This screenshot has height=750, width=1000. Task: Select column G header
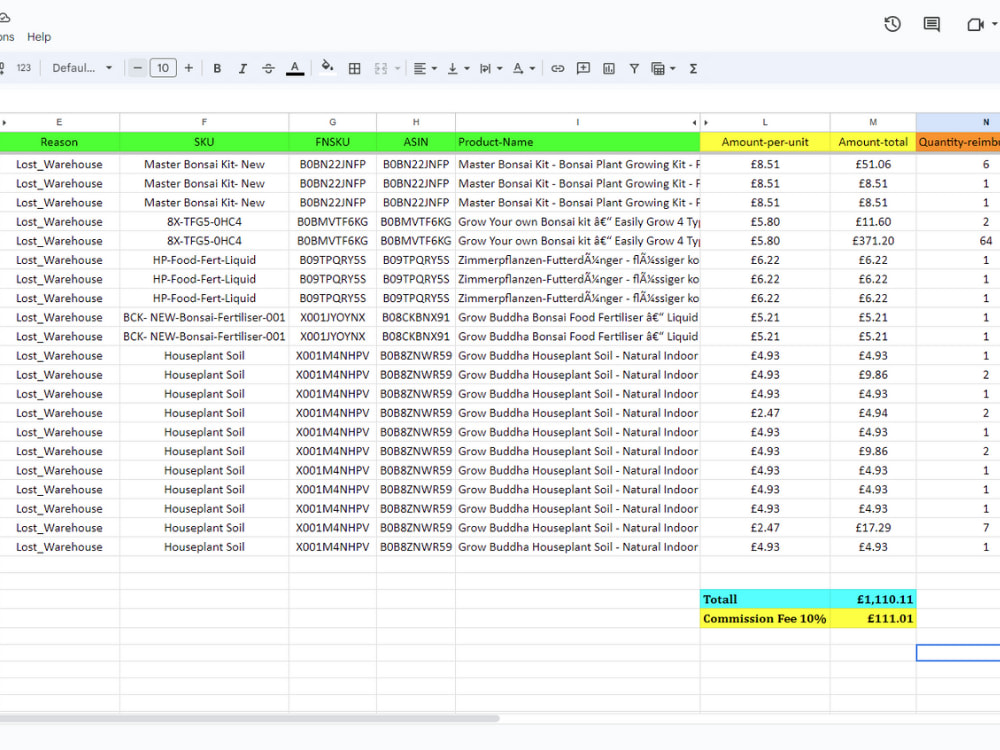[332, 122]
